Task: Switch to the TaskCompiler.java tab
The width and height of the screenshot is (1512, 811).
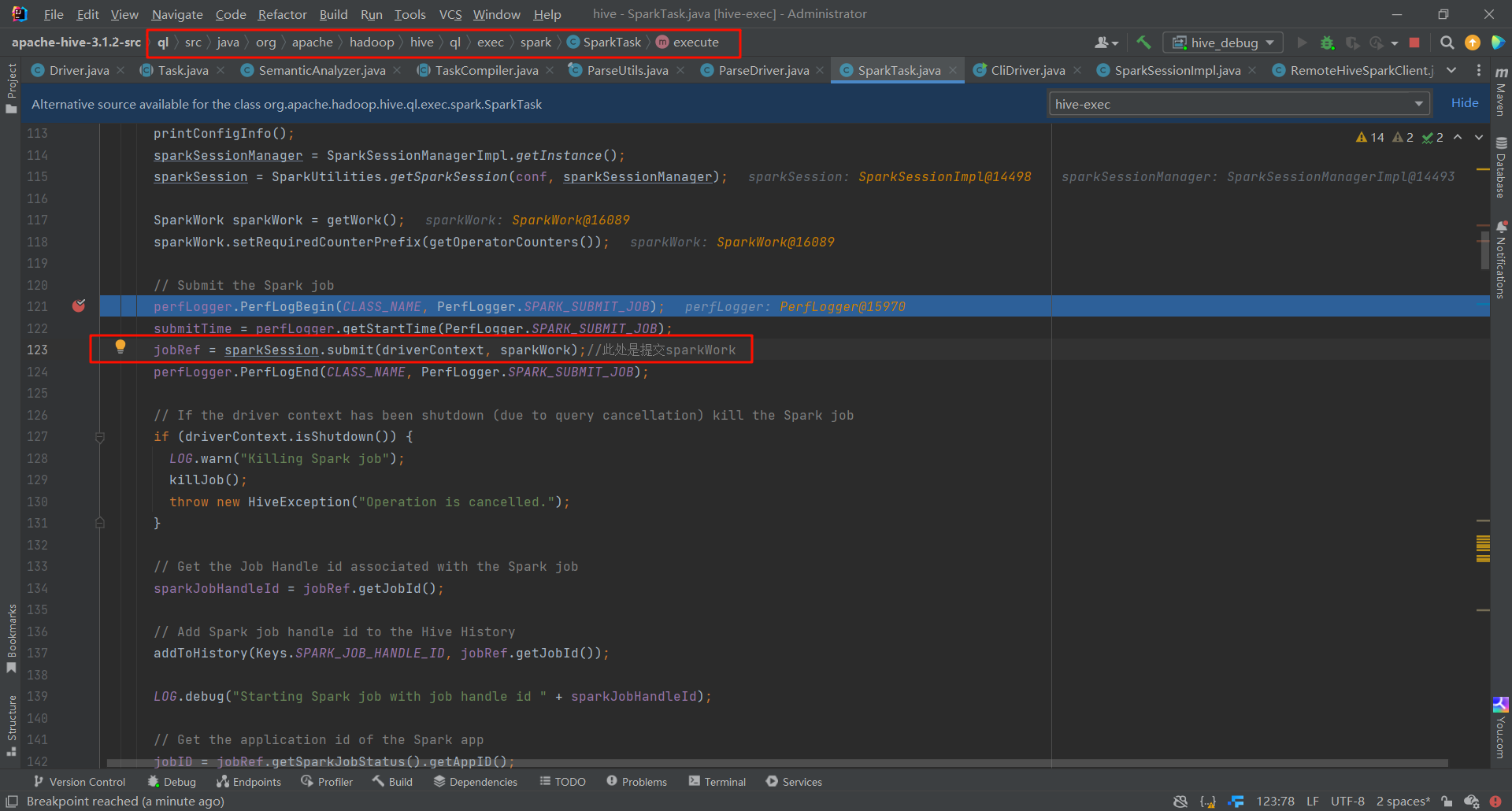Action: [x=486, y=70]
